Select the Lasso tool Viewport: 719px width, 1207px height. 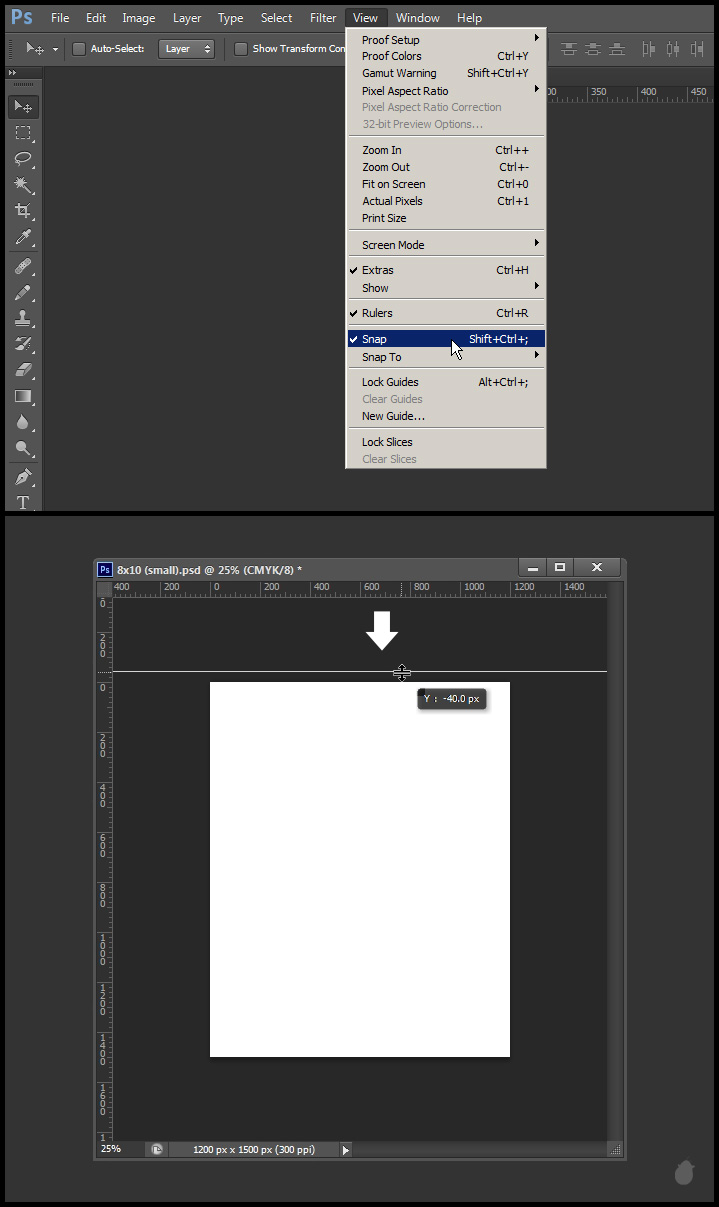(x=23, y=159)
